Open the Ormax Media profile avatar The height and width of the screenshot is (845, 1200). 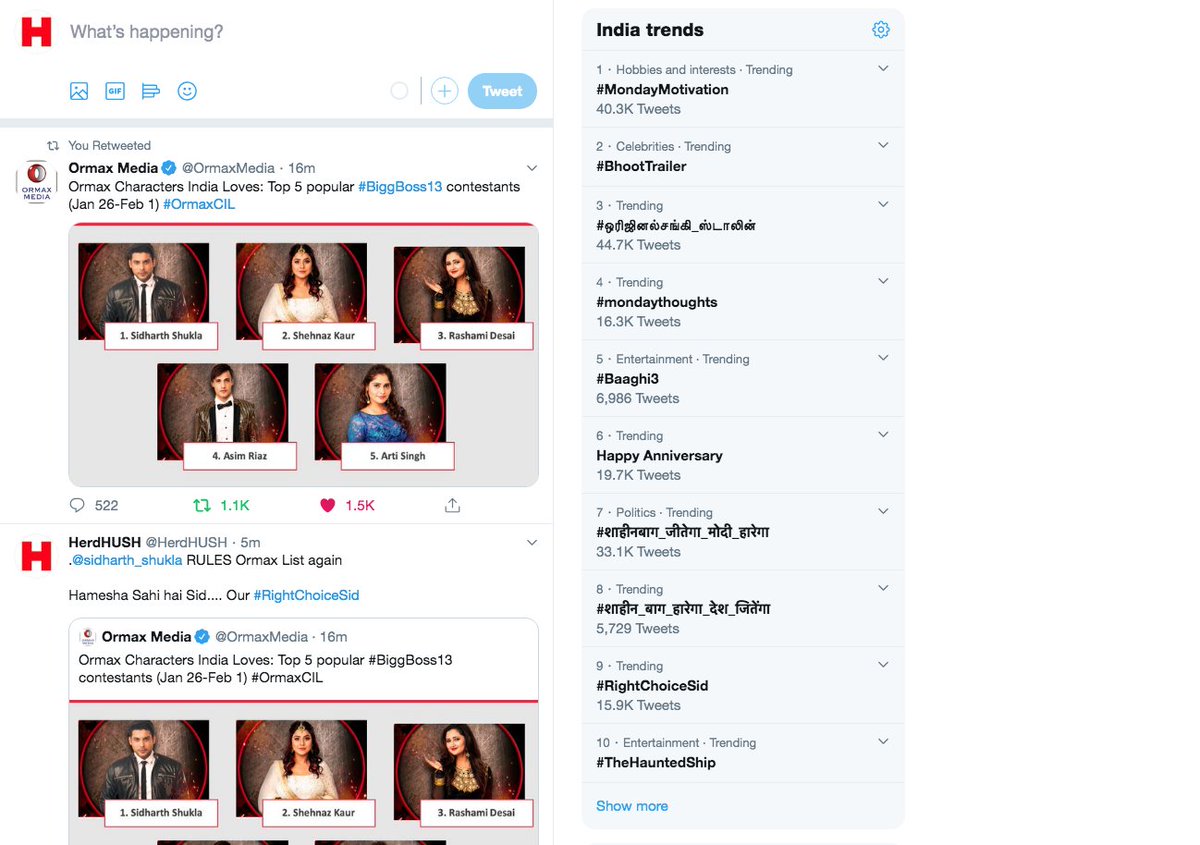point(37,181)
